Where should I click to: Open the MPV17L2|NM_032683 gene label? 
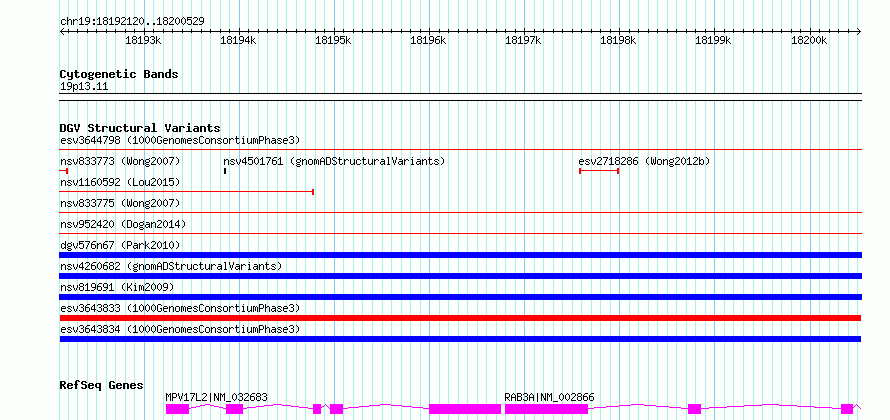coord(216,397)
